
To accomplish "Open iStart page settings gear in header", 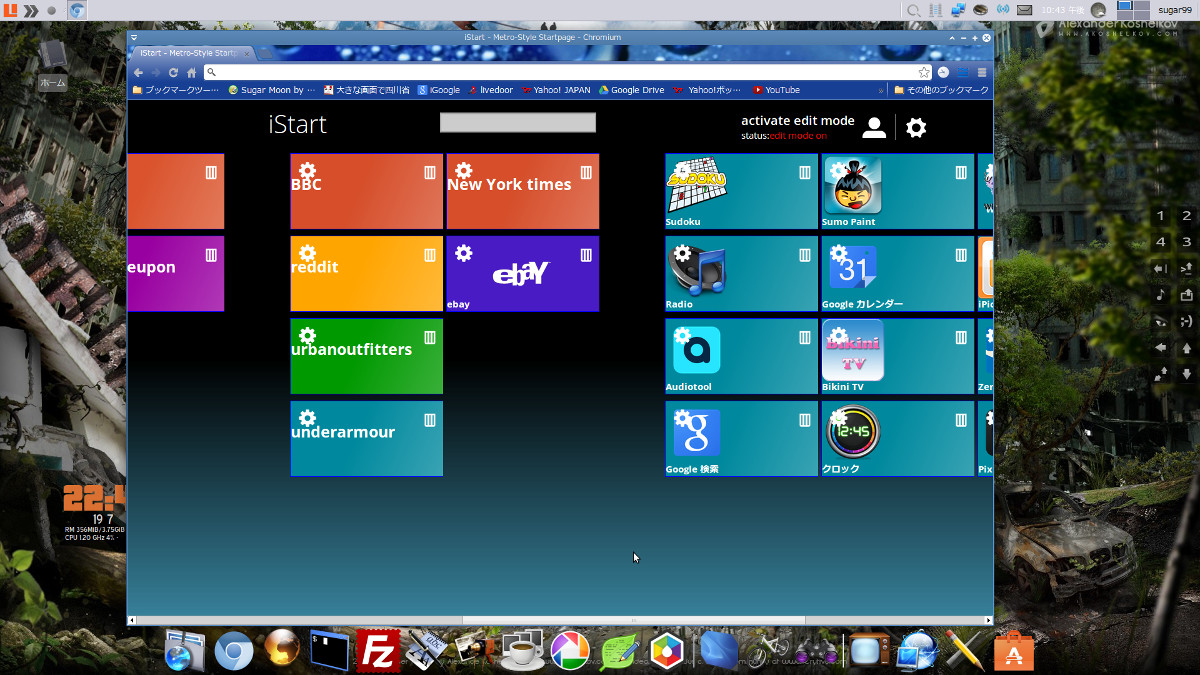I will pyautogui.click(x=916, y=127).
